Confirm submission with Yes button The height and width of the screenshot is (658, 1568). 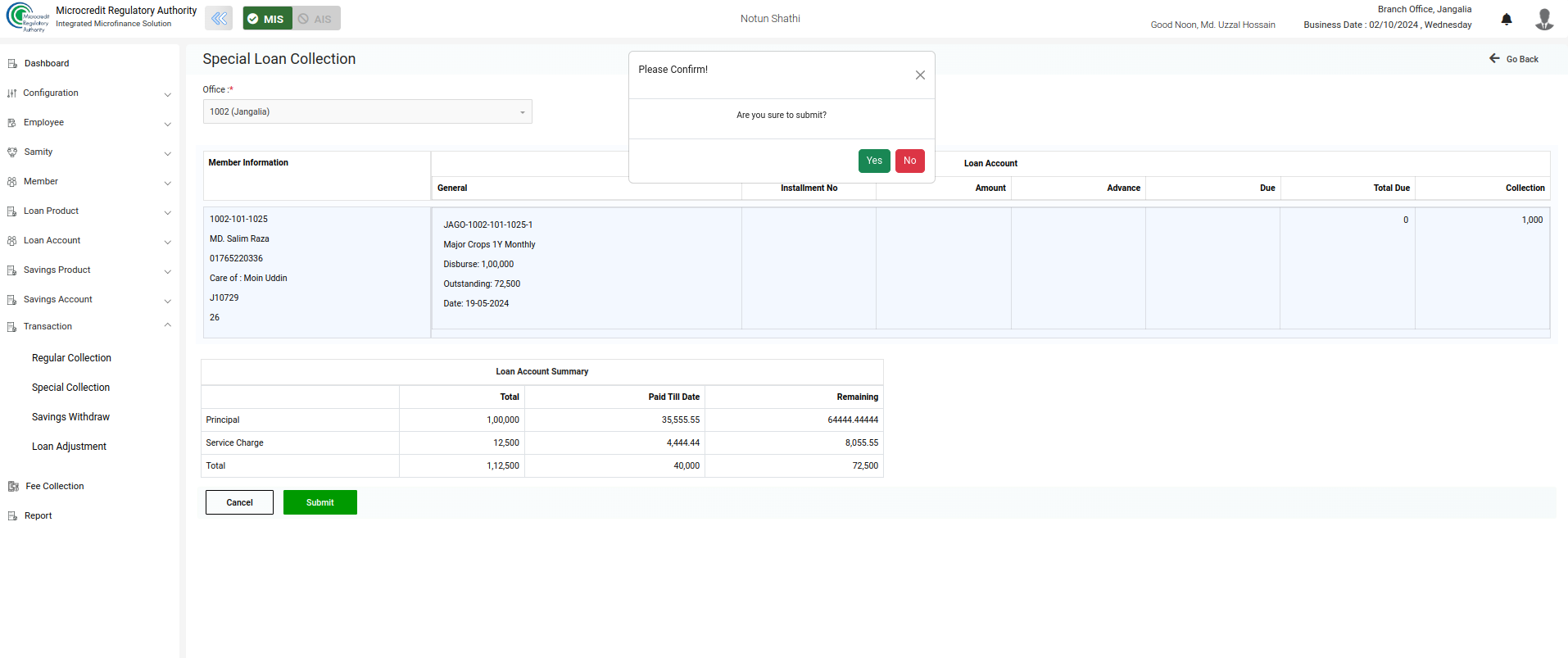click(x=873, y=161)
